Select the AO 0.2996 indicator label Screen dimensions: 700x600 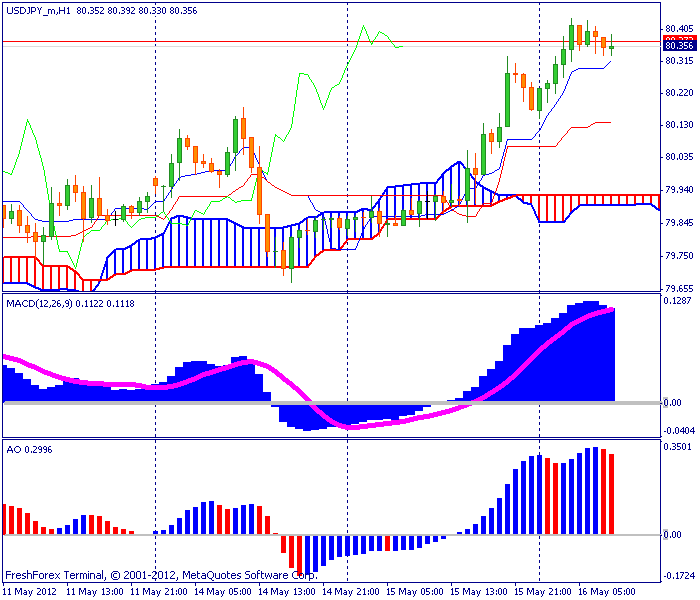[29, 450]
